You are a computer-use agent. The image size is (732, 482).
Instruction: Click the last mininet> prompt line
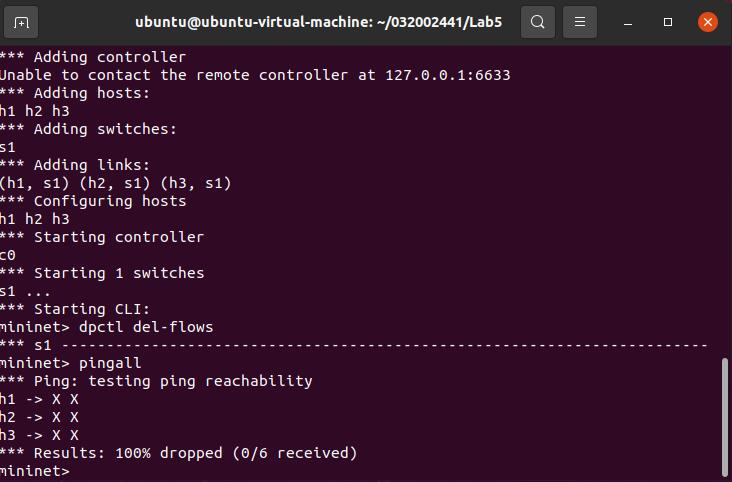coord(35,471)
